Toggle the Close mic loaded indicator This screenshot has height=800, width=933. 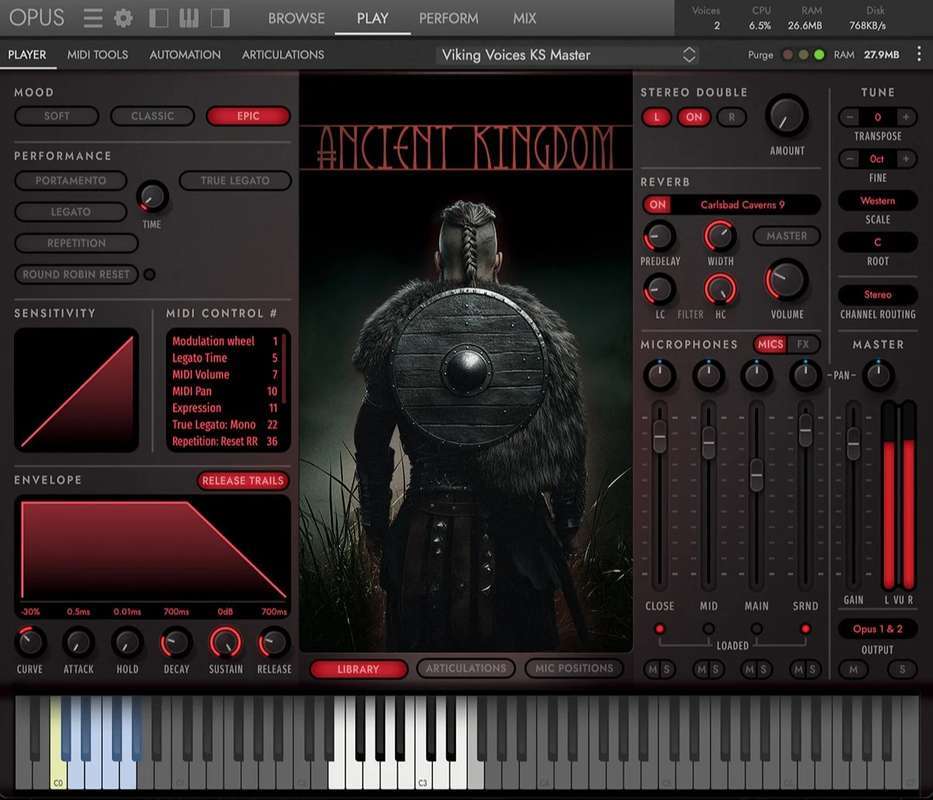[x=659, y=628]
